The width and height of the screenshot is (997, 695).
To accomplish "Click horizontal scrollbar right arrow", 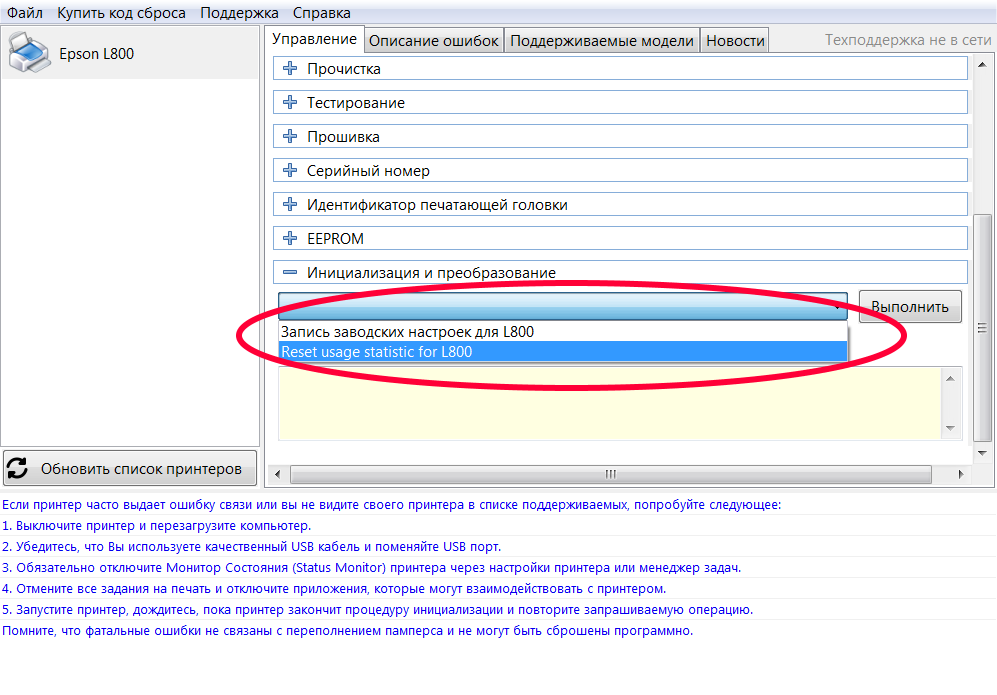I will 960,474.
